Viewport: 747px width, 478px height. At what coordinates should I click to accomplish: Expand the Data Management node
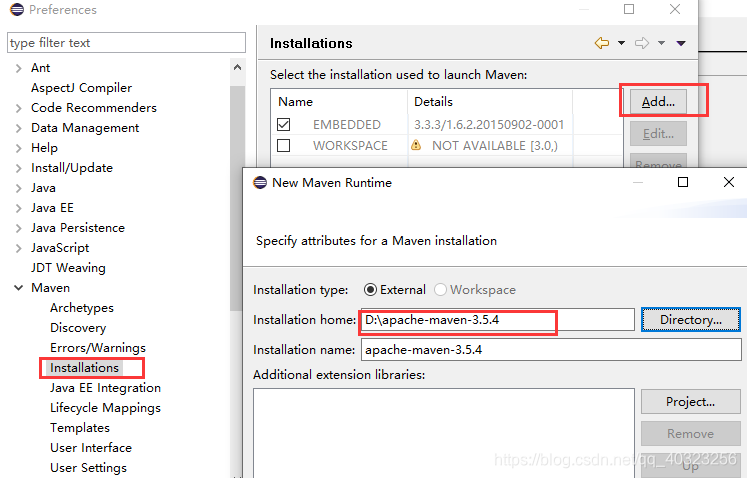pos(19,128)
